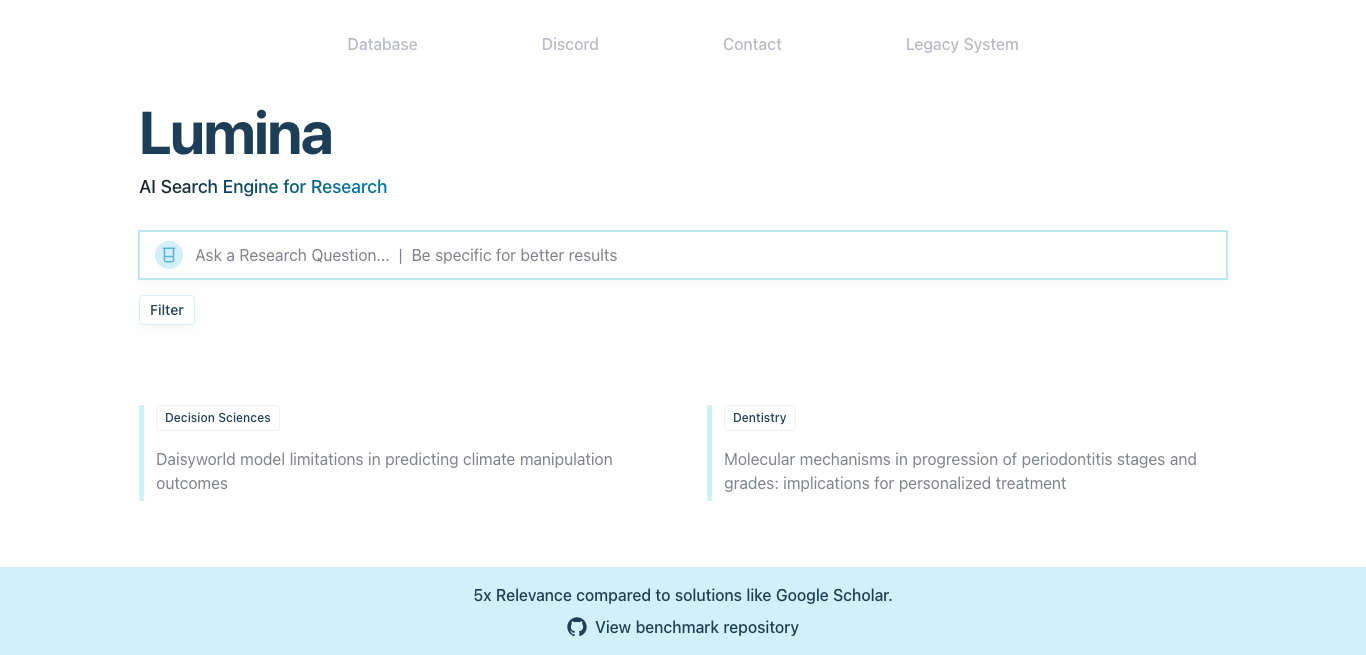Open the Database nav link
The height and width of the screenshot is (655, 1366).
click(x=382, y=44)
